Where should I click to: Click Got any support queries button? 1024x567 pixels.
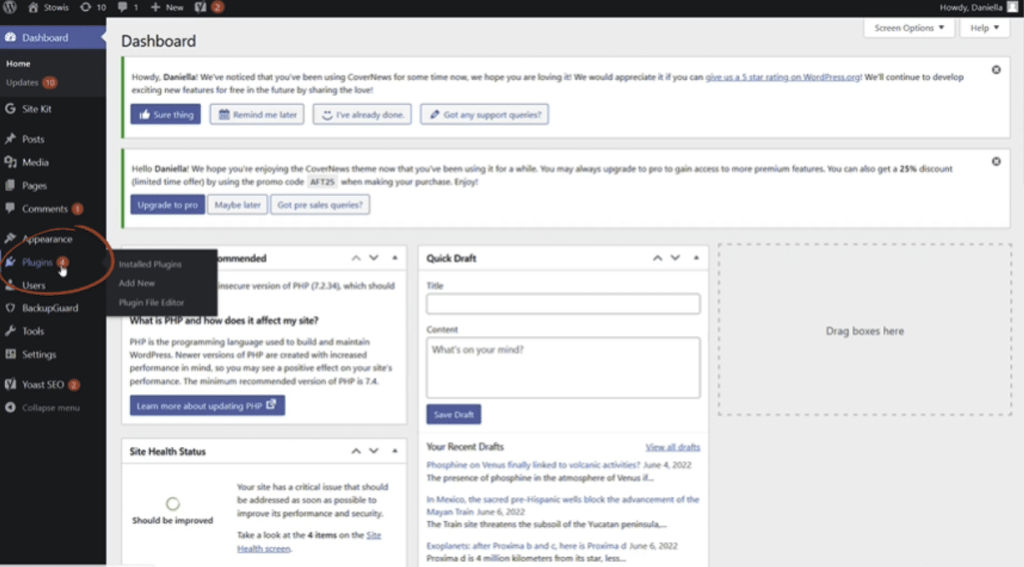485,114
